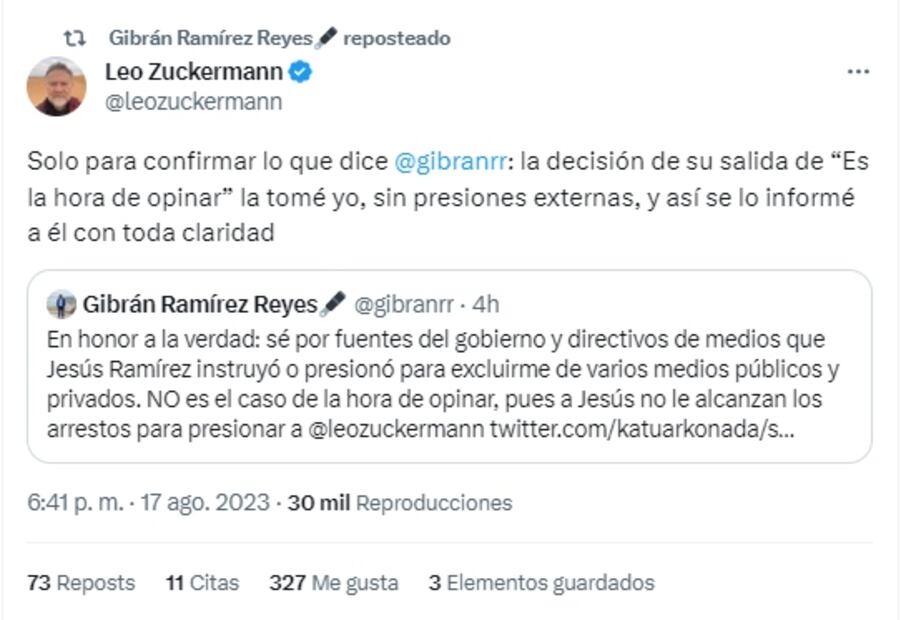906x620 pixels.
Task: Click the 3 Elementos guardados count
Action: (x=541, y=583)
